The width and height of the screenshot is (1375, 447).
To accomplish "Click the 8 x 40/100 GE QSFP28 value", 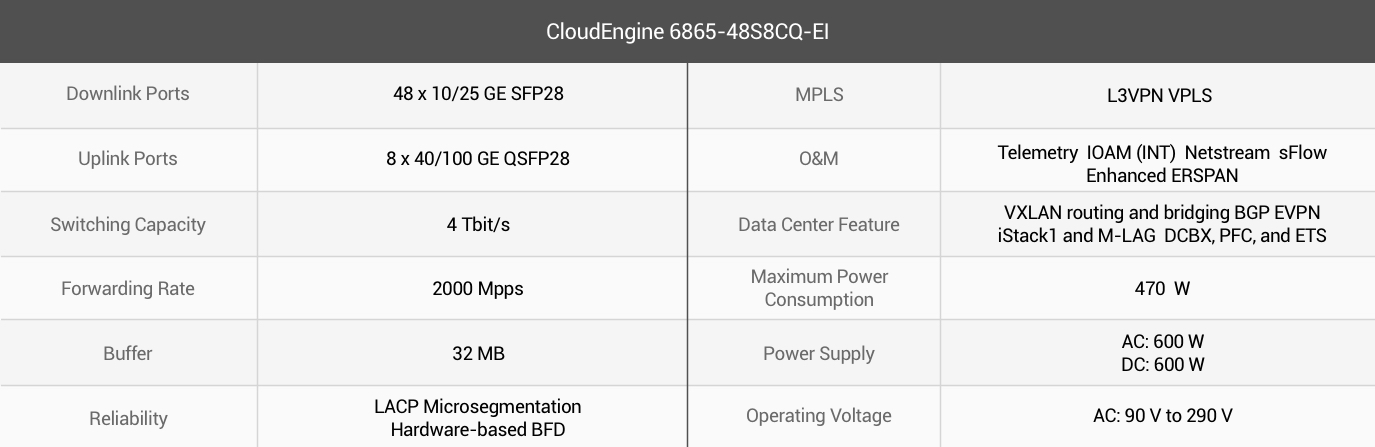I will click(478, 159).
